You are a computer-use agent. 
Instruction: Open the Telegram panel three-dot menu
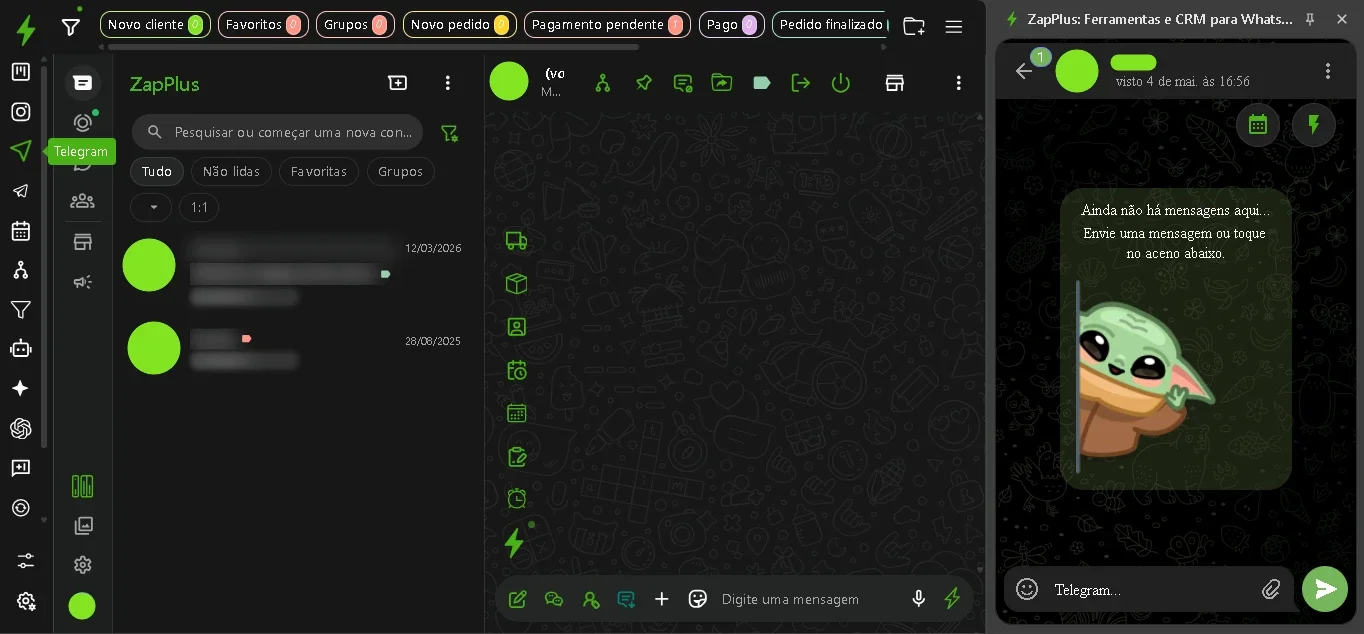[x=1328, y=71]
